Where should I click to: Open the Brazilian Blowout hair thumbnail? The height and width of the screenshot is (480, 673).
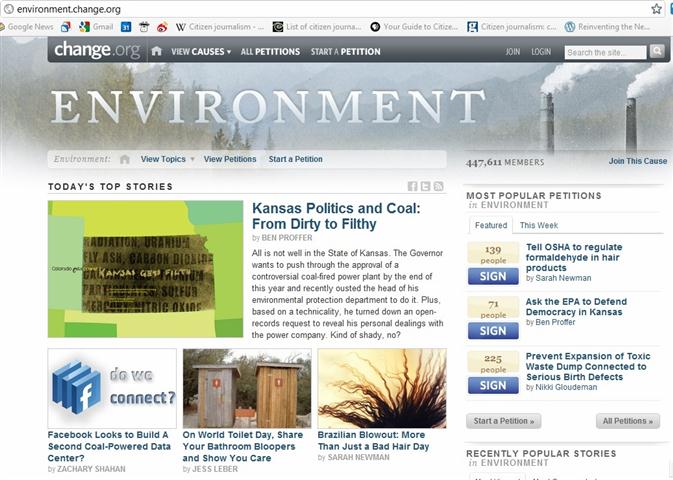pyautogui.click(x=382, y=388)
